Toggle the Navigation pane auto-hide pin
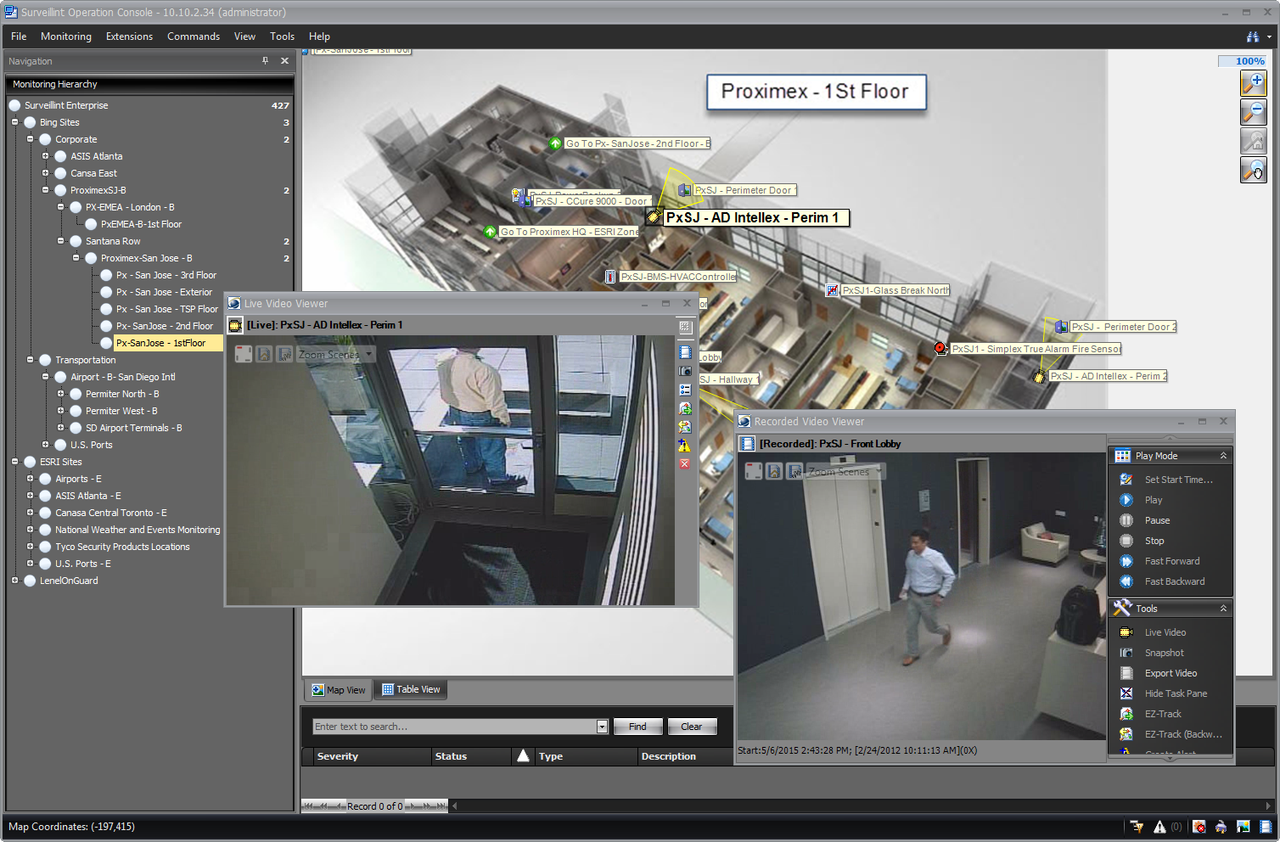1280x842 pixels. click(x=265, y=61)
